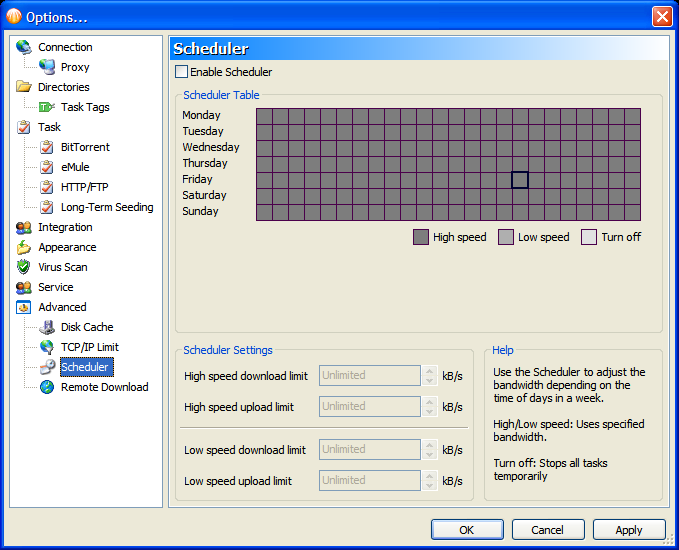Click the eMule clipboard icon

pyautogui.click(x=47, y=167)
